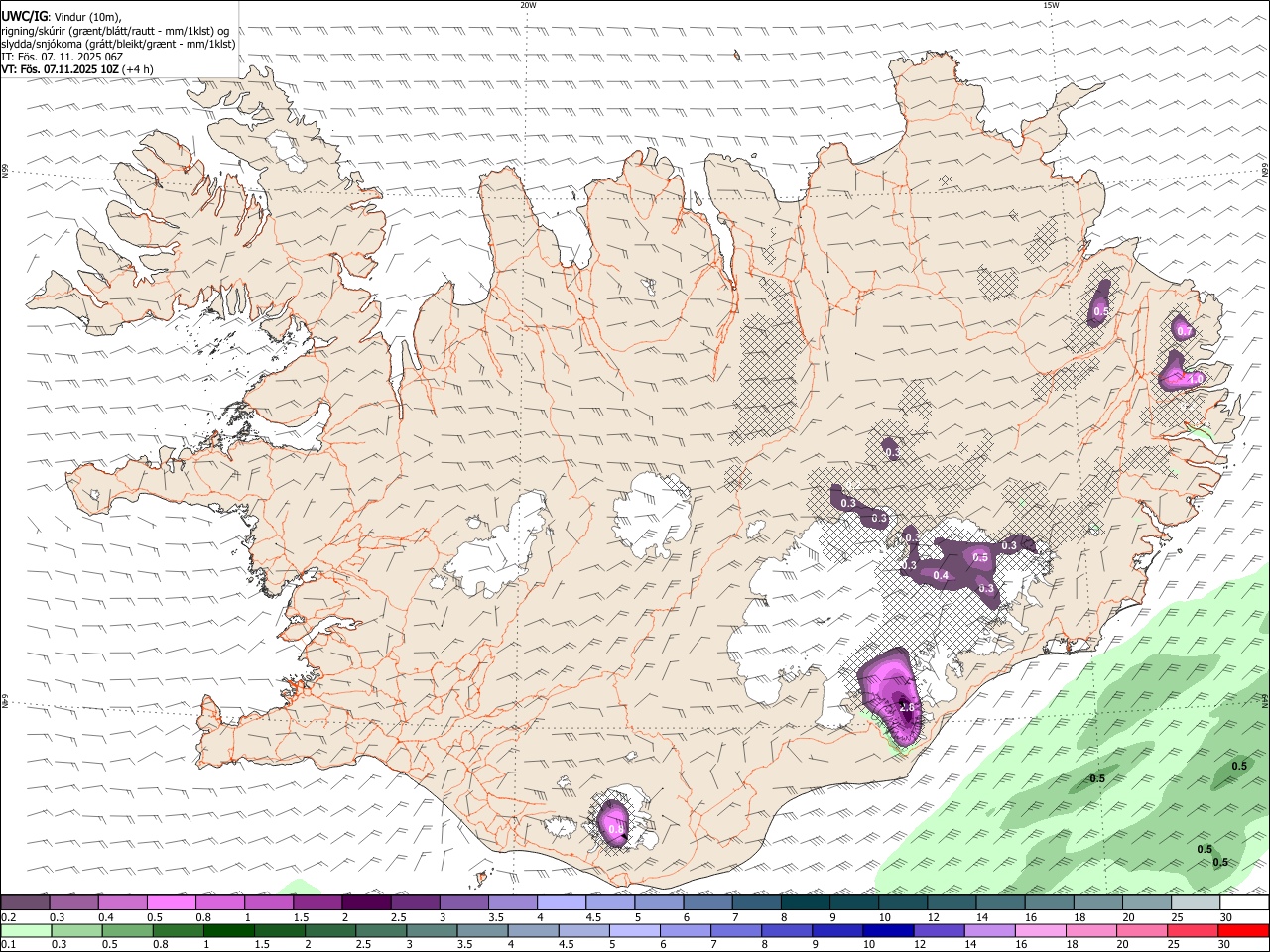This screenshot has height=952, width=1270.
Task: Click the 0.7 value near the east coast
Action: pyautogui.click(x=1183, y=330)
